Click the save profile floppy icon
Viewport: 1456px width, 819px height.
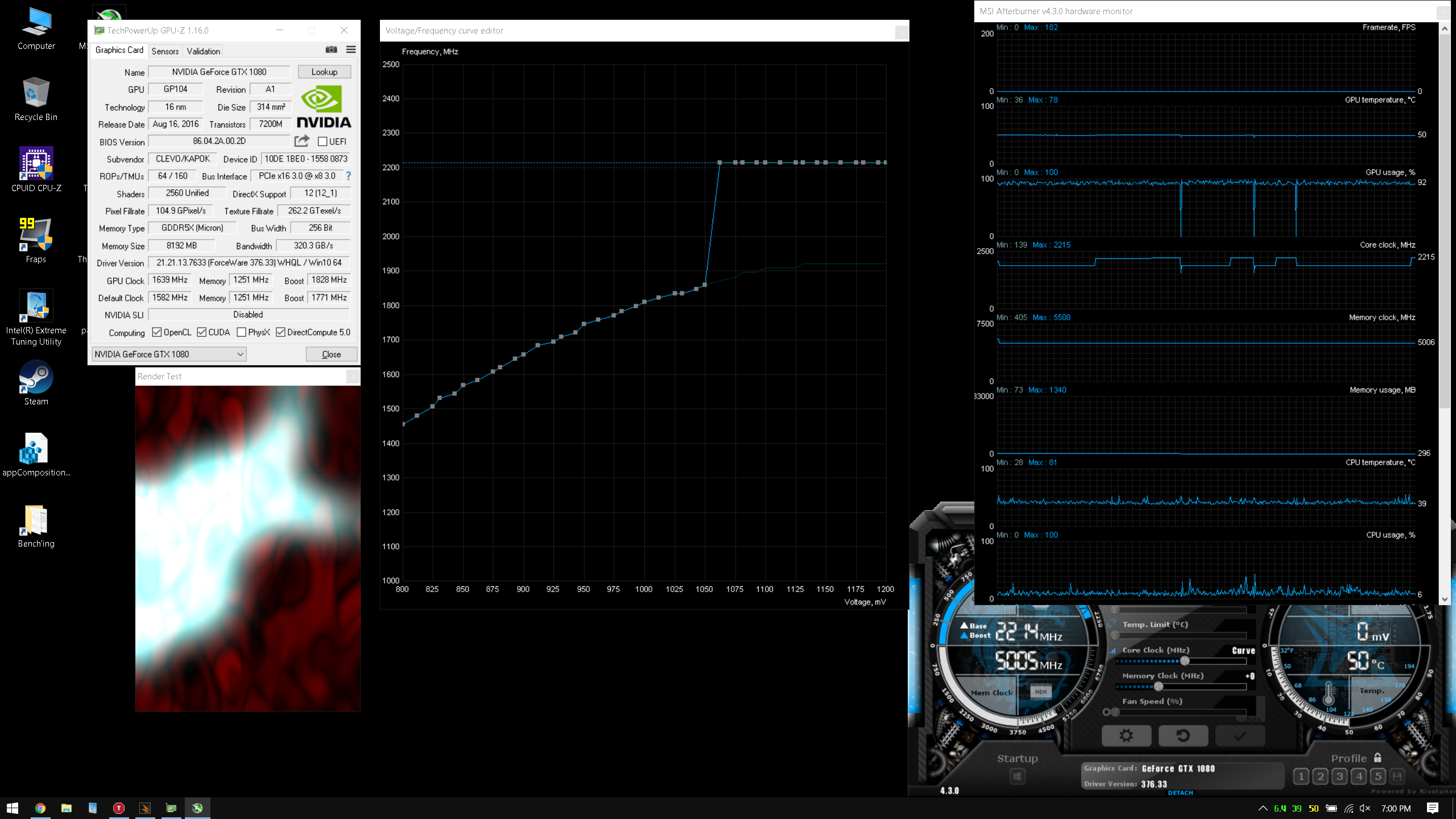1397,776
